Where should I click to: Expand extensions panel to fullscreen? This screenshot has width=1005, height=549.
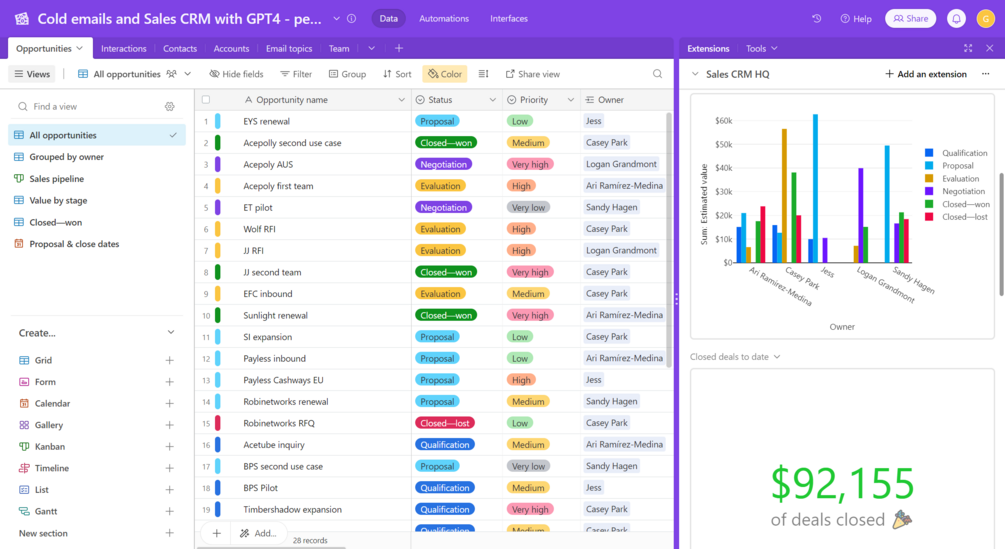pyautogui.click(x=968, y=48)
